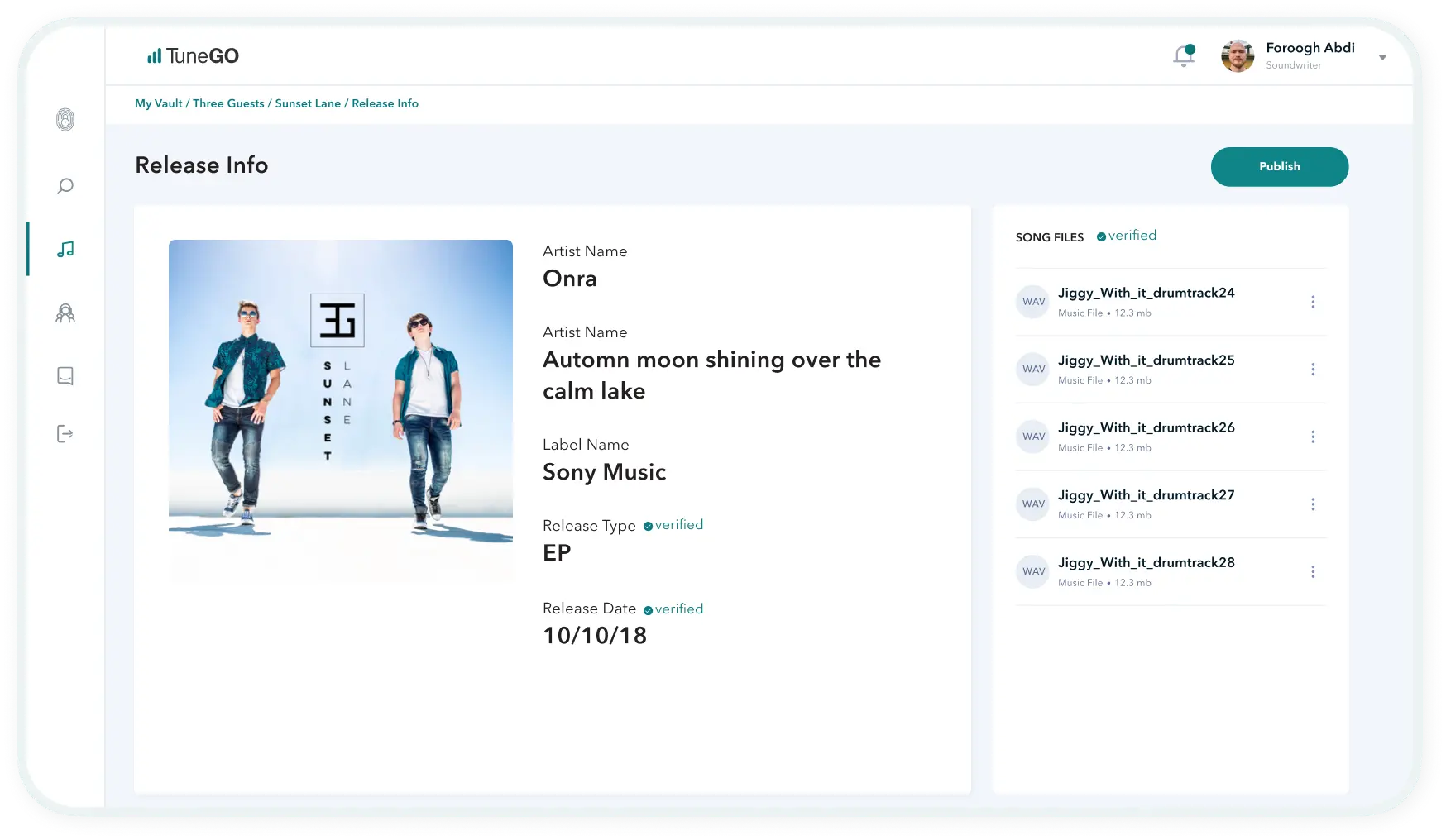Open options menu for Jiggy_With_it_drumtrack26
The image size is (1446, 840).
click(x=1313, y=437)
